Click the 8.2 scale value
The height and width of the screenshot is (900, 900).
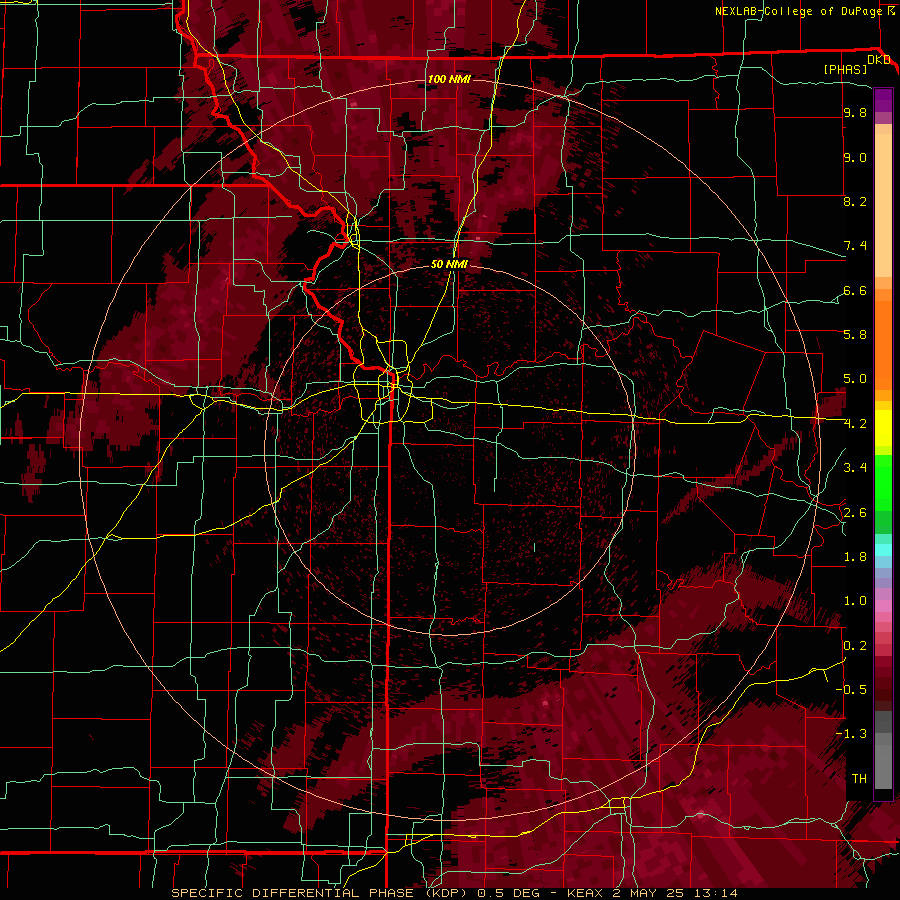click(855, 201)
